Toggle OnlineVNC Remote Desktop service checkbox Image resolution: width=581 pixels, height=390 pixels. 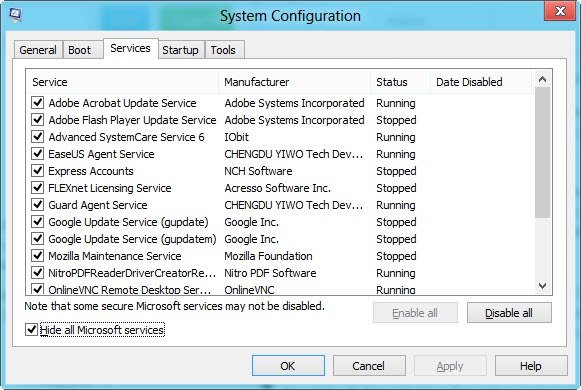37,289
